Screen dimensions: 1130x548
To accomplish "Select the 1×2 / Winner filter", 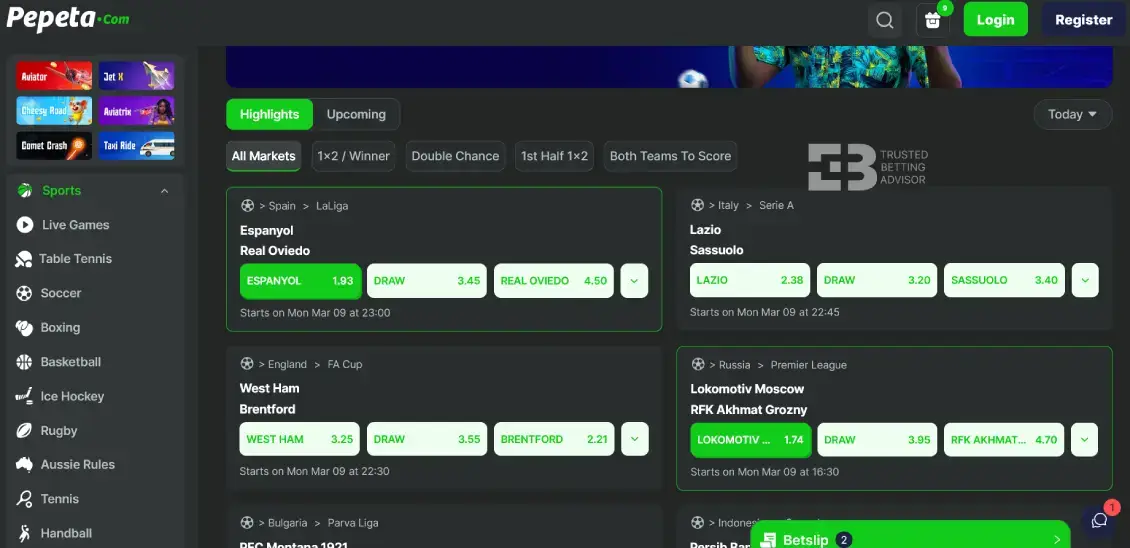I will (x=353, y=156).
